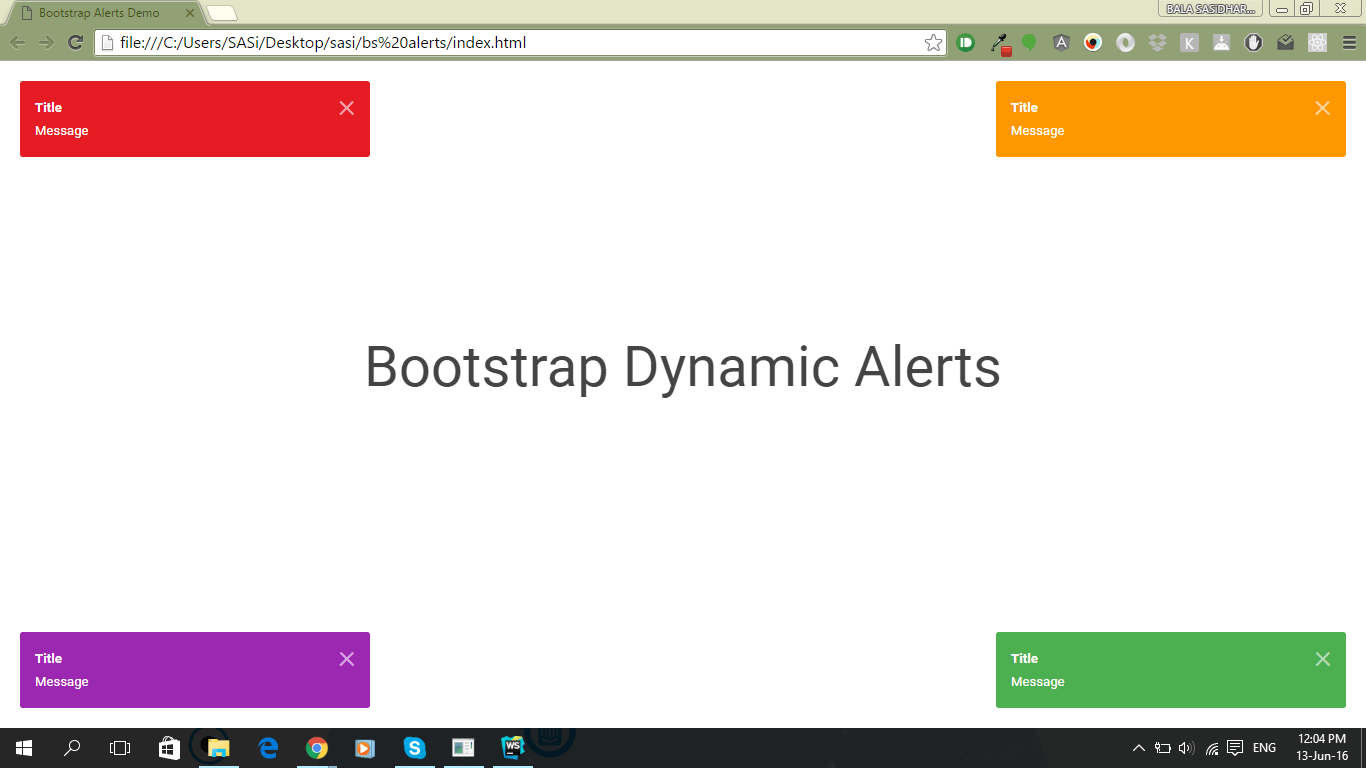Open Windows taskbar search
The width and height of the screenshot is (1366, 768).
[72, 748]
